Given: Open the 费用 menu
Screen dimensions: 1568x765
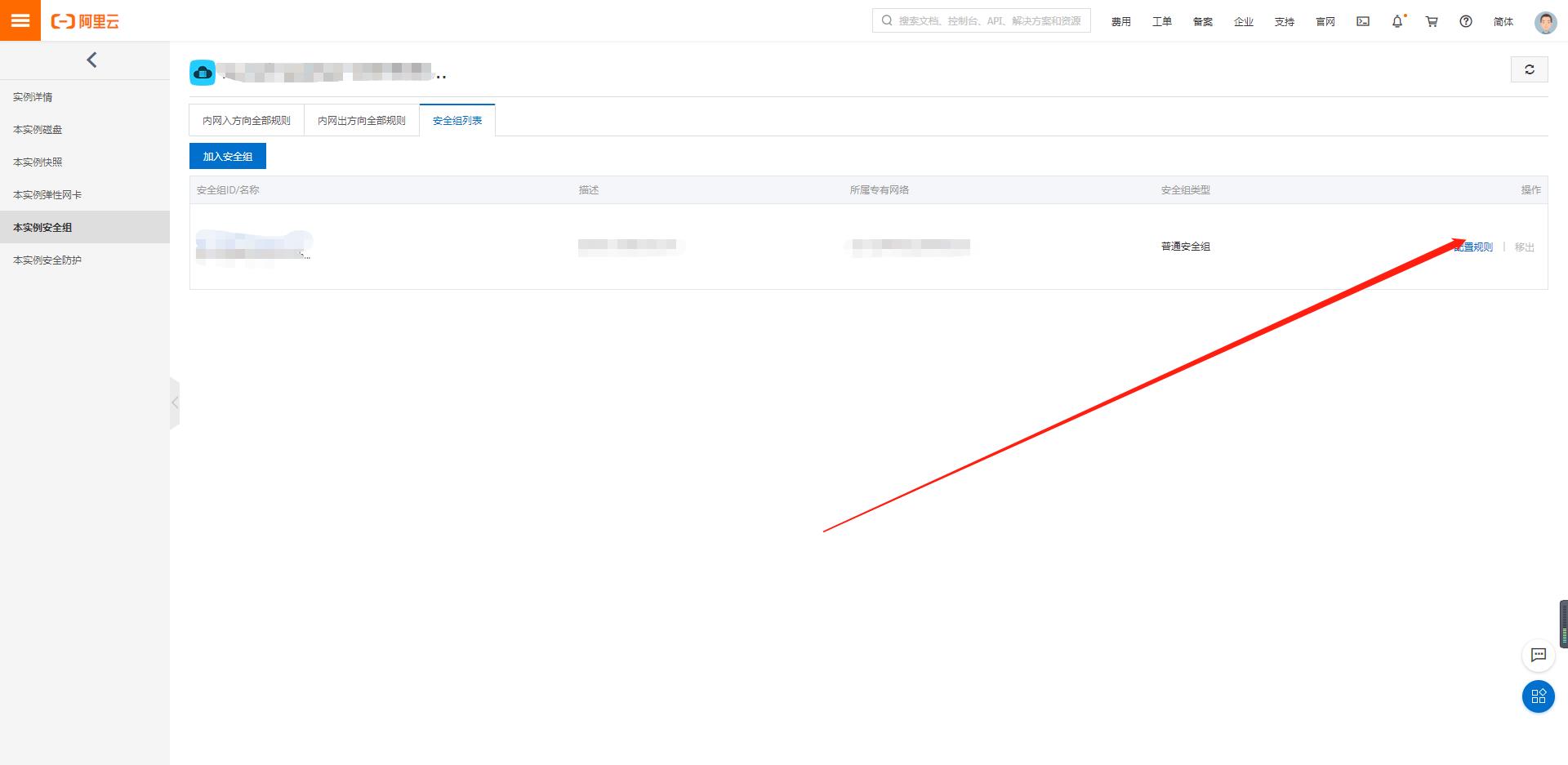Looking at the screenshot, I should click(x=1120, y=22).
